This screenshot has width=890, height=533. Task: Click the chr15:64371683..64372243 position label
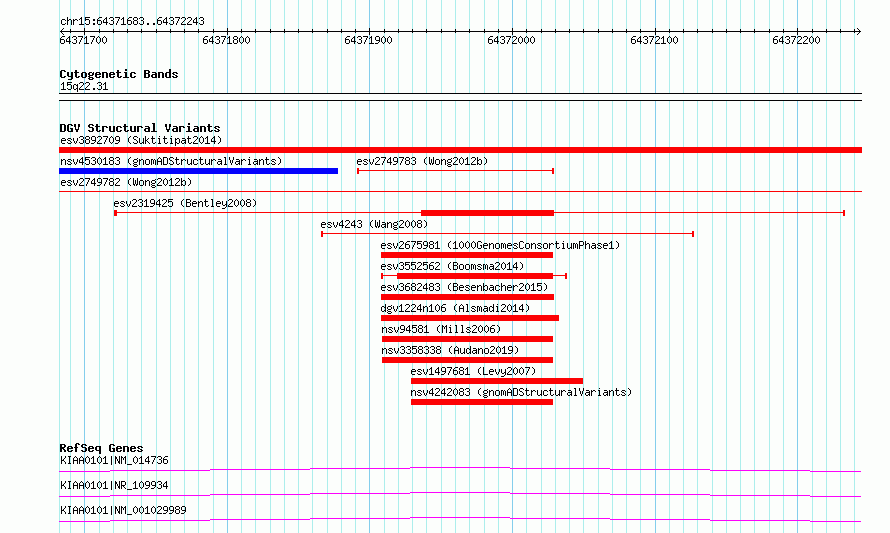pos(132,22)
